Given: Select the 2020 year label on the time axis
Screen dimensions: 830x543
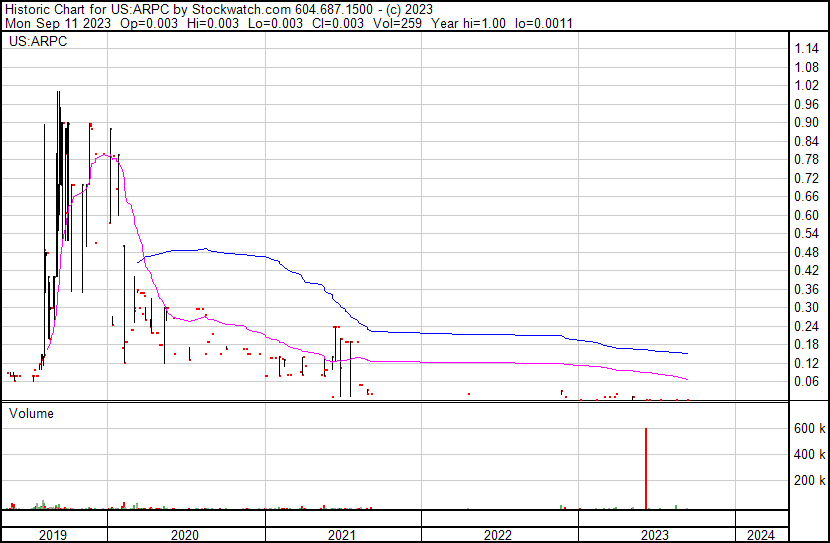Looking at the screenshot, I should pyautogui.click(x=186, y=535).
